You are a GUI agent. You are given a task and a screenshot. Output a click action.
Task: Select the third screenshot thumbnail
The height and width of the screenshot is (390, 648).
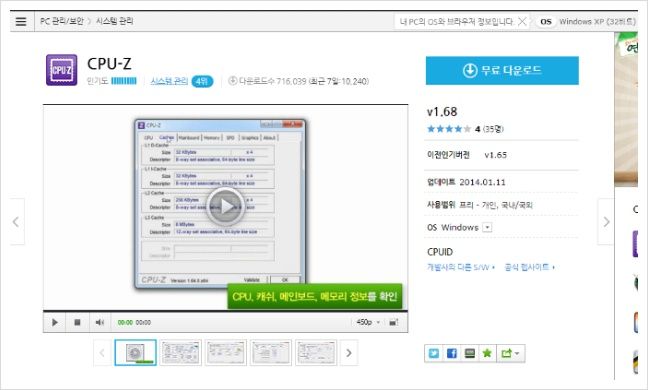[226, 353]
